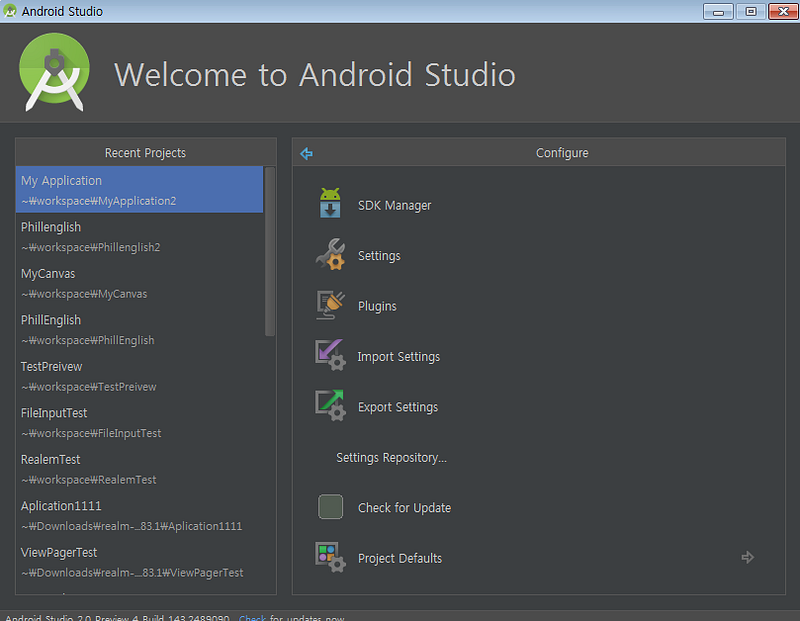800x621 pixels.
Task: Click the Project Defaults icon
Action: pos(330,557)
